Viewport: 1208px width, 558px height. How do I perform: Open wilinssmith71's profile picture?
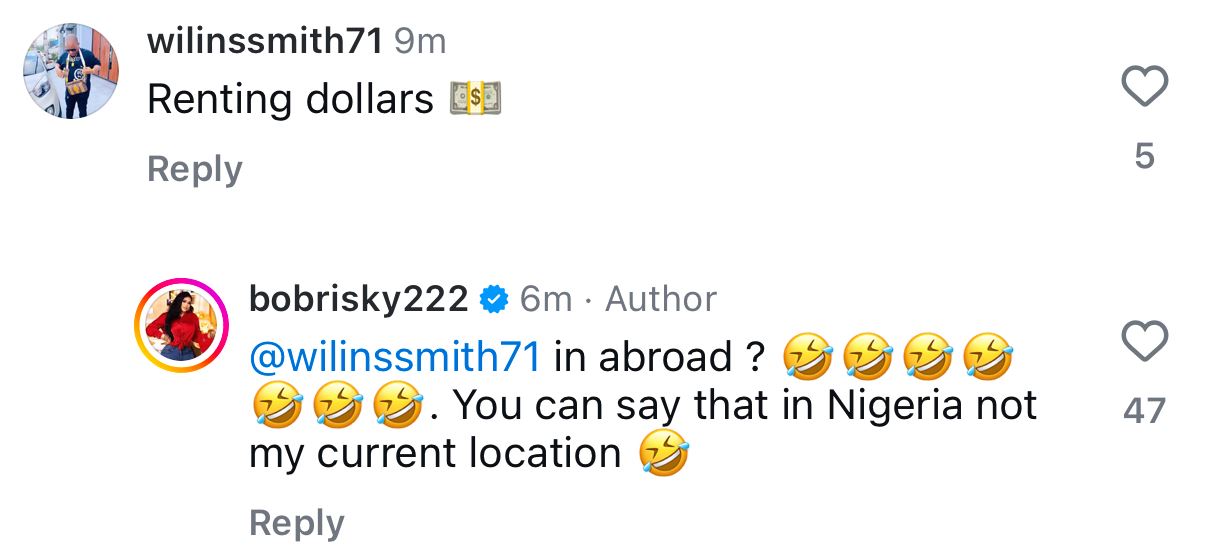[x=72, y=71]
